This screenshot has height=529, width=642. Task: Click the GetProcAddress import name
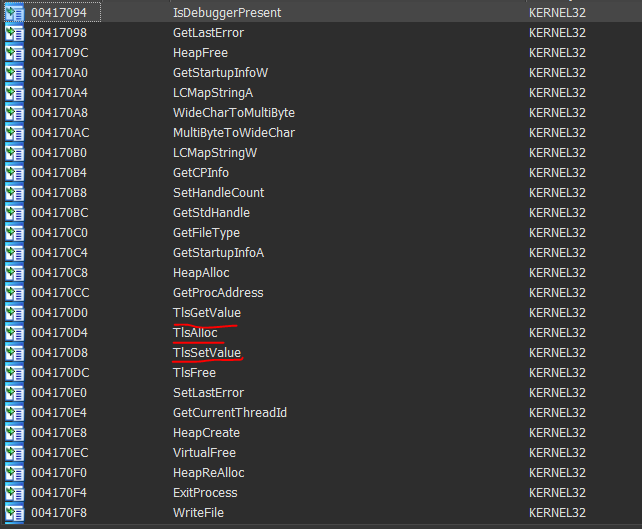[x=218, y=293]
